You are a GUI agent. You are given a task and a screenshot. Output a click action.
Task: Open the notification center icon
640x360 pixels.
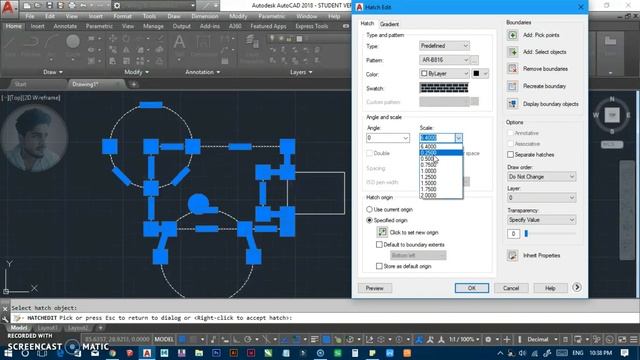(x=624, y=353)
